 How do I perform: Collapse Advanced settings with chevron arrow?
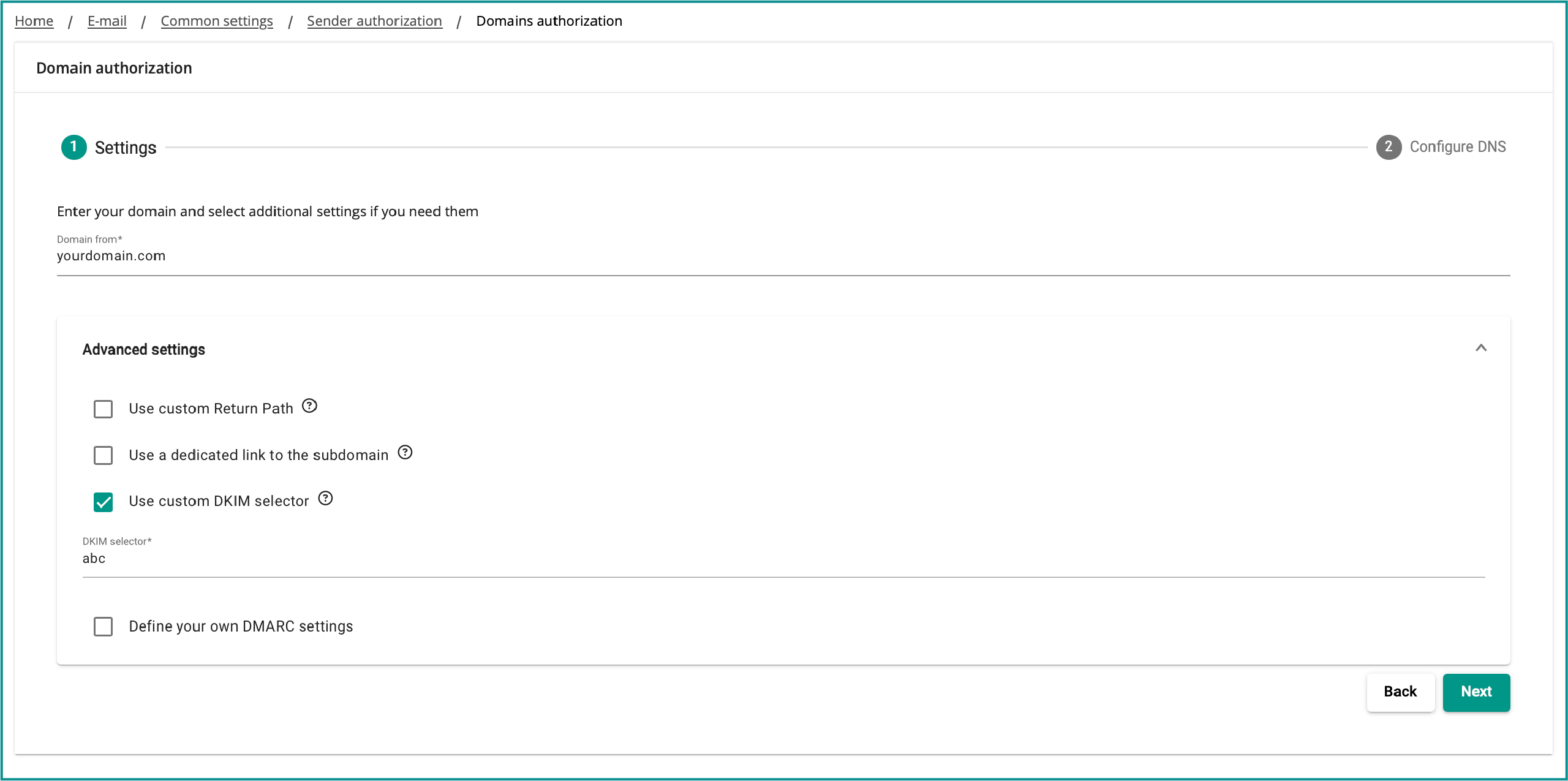tap(1481, 348)
